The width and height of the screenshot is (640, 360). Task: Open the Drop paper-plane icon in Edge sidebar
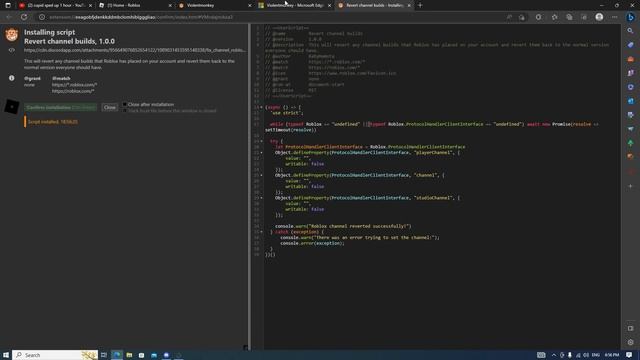coord(631,129)
